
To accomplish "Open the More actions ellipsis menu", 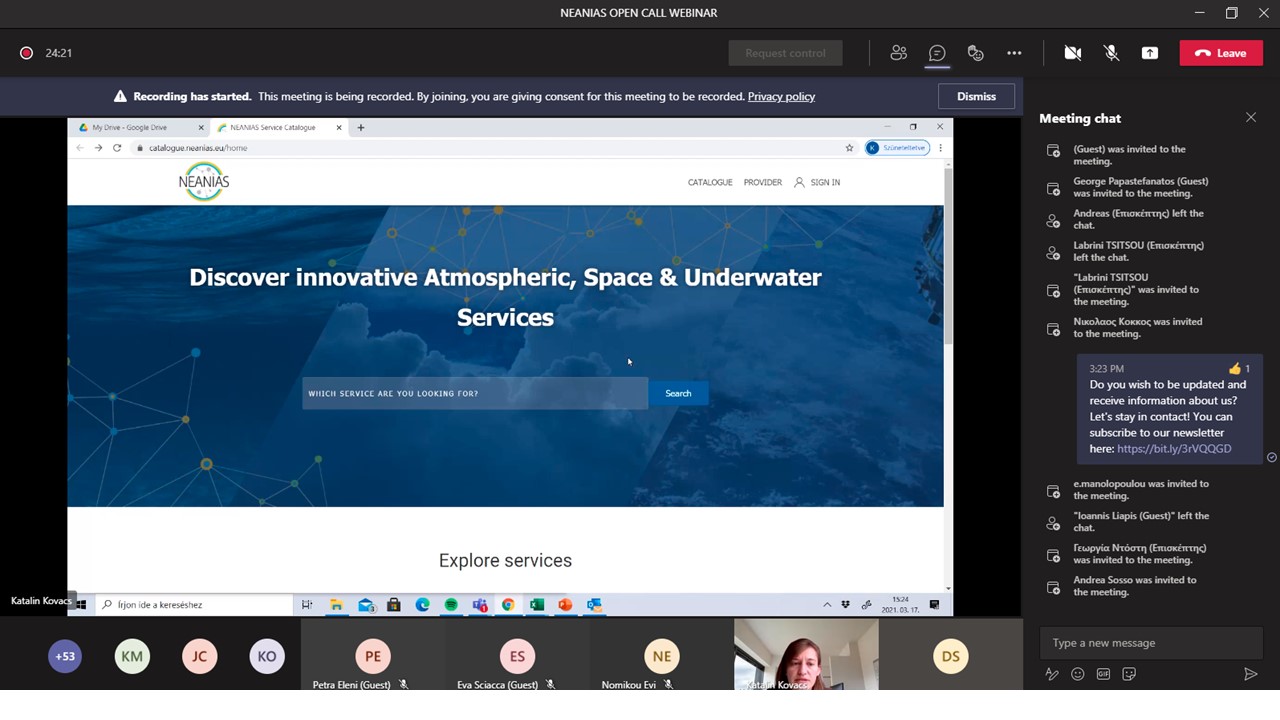I will [1014, 53].
